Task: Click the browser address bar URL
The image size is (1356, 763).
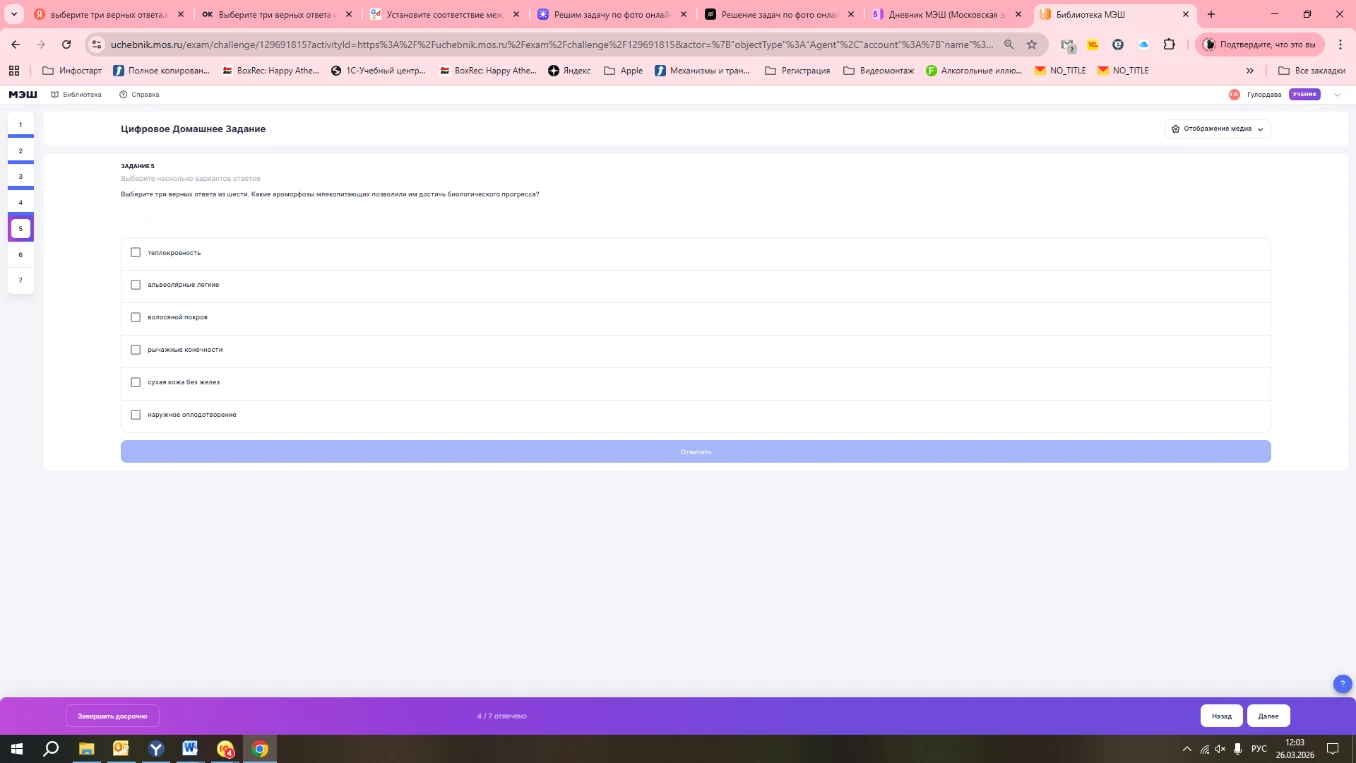Action: 550,45
